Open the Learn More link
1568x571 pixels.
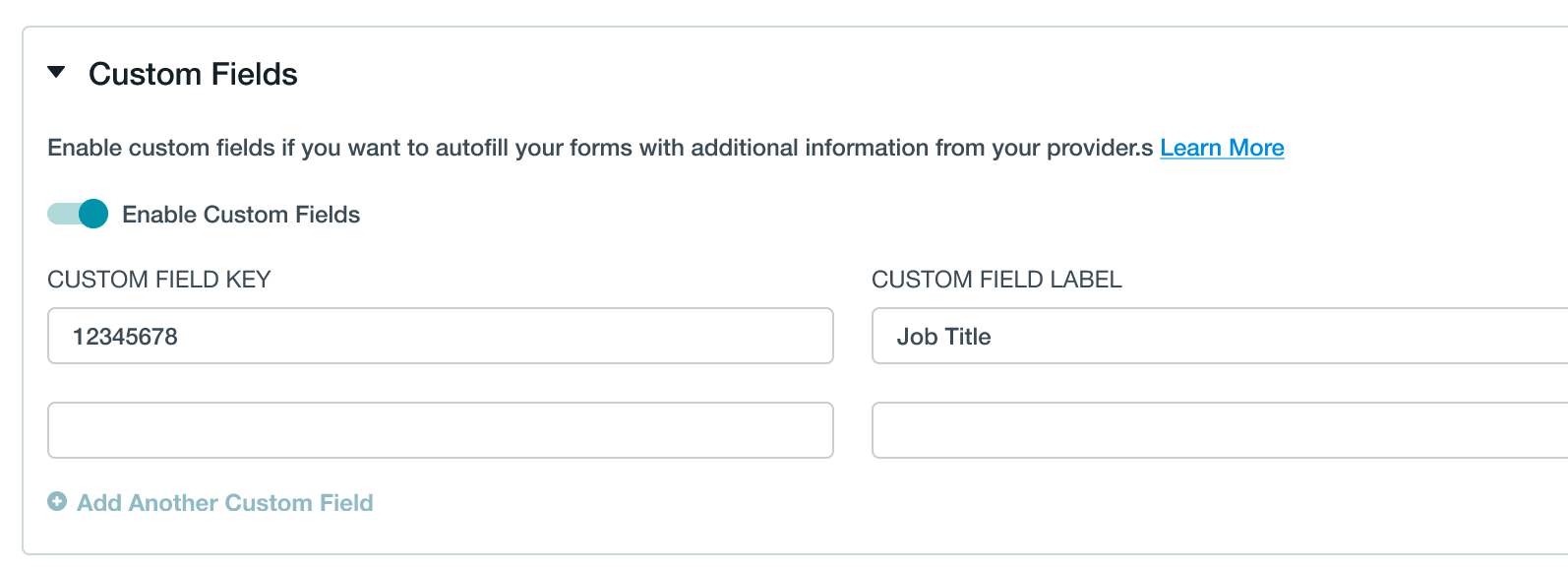[1222, 148]
